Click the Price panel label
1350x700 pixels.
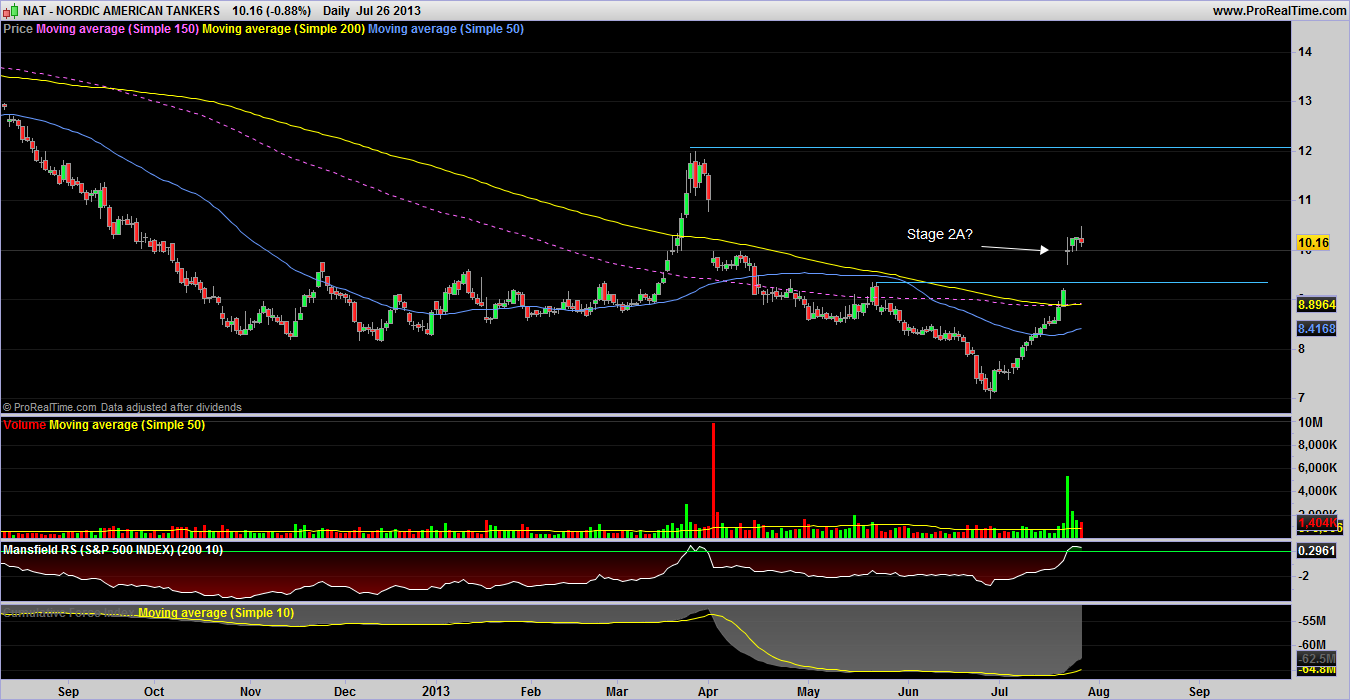click(x=18, y=29)
